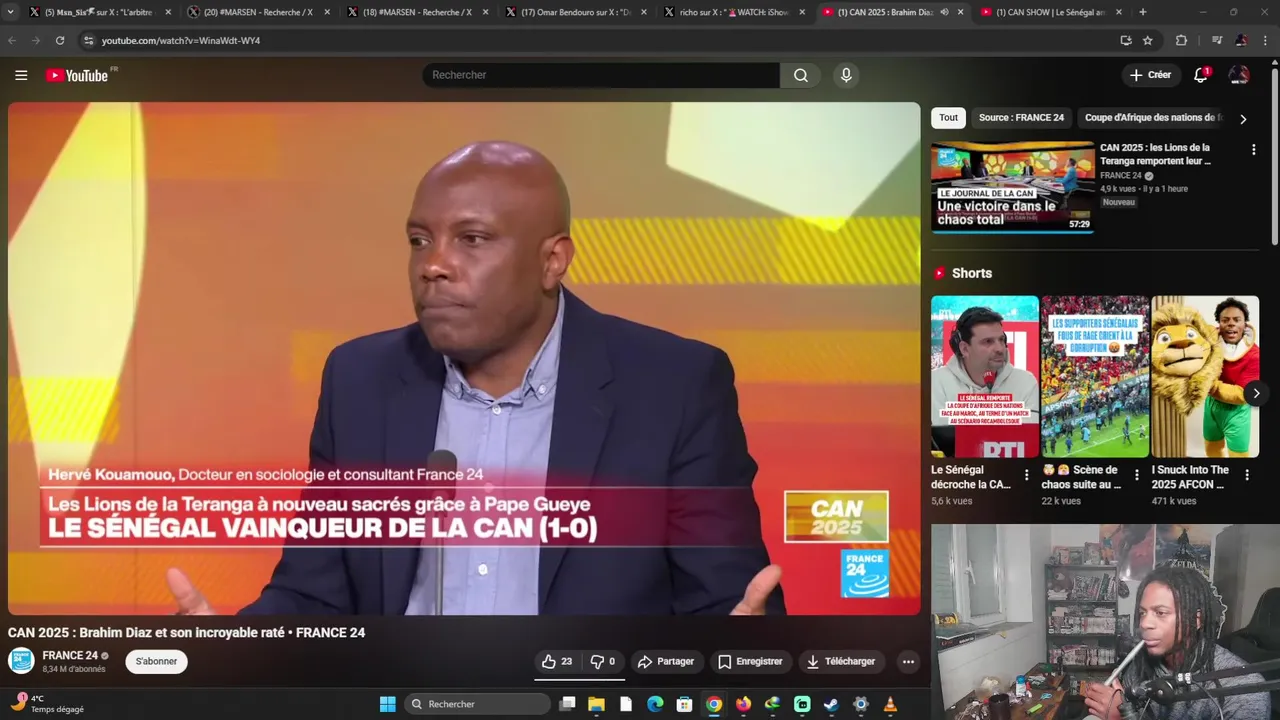
Task: Switch to 'Omar Bendouro sur X' tab
Action: point(577,12)
